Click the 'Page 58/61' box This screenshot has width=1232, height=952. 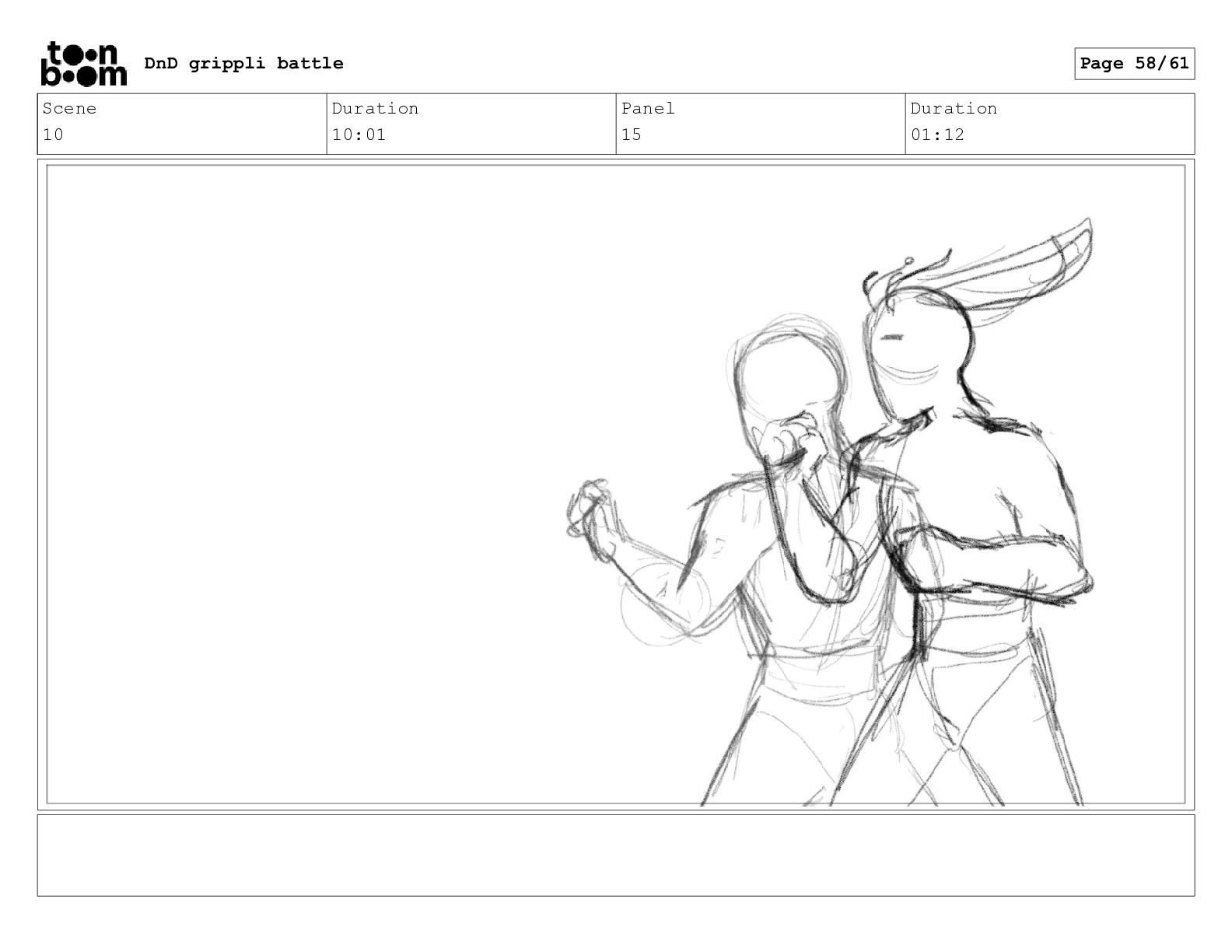click(x=1134, y=64)
